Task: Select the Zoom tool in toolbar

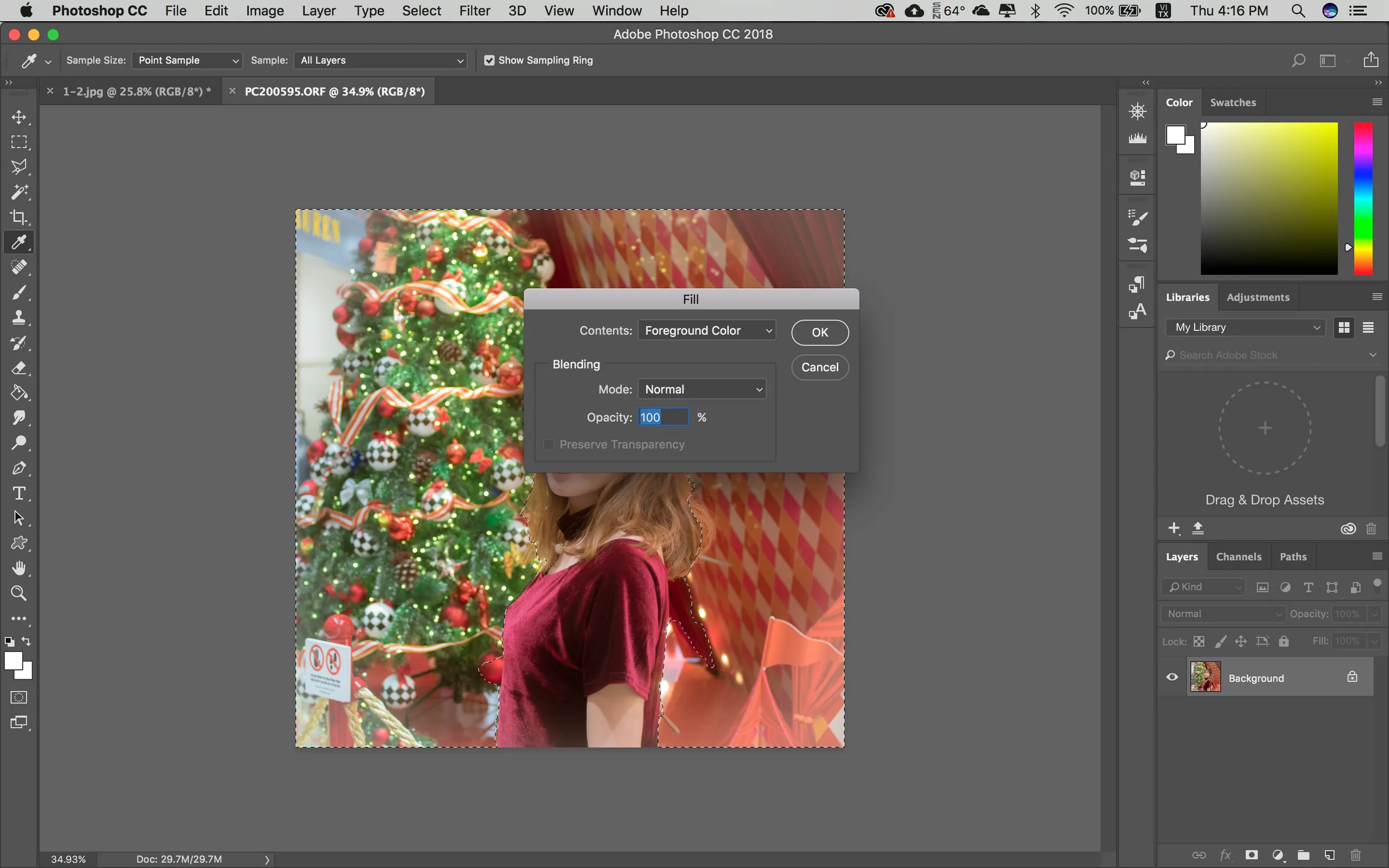Action: coord(19,593)
